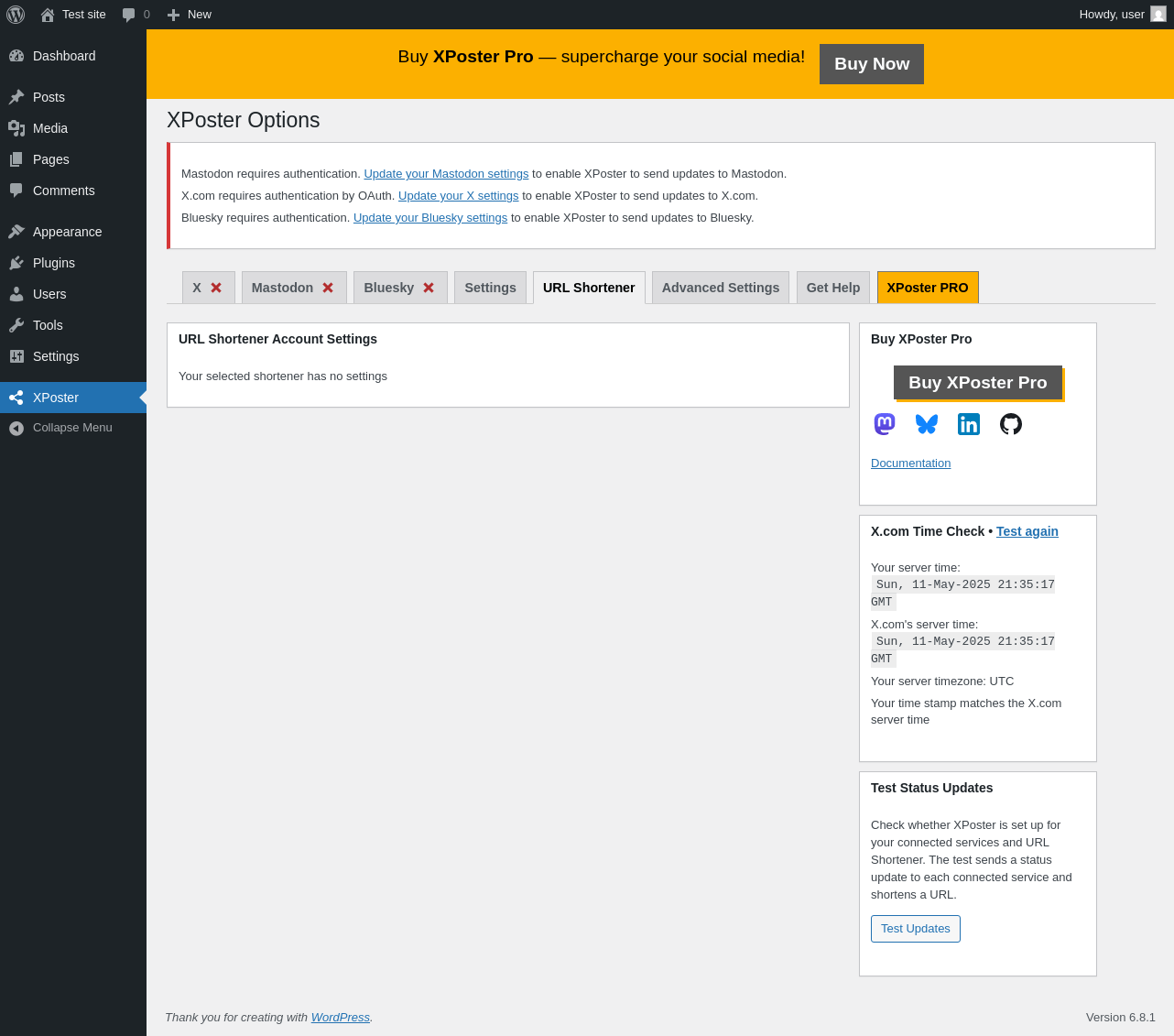
Task: Follow the Update your Mastodon settings link
Action: 446,174
